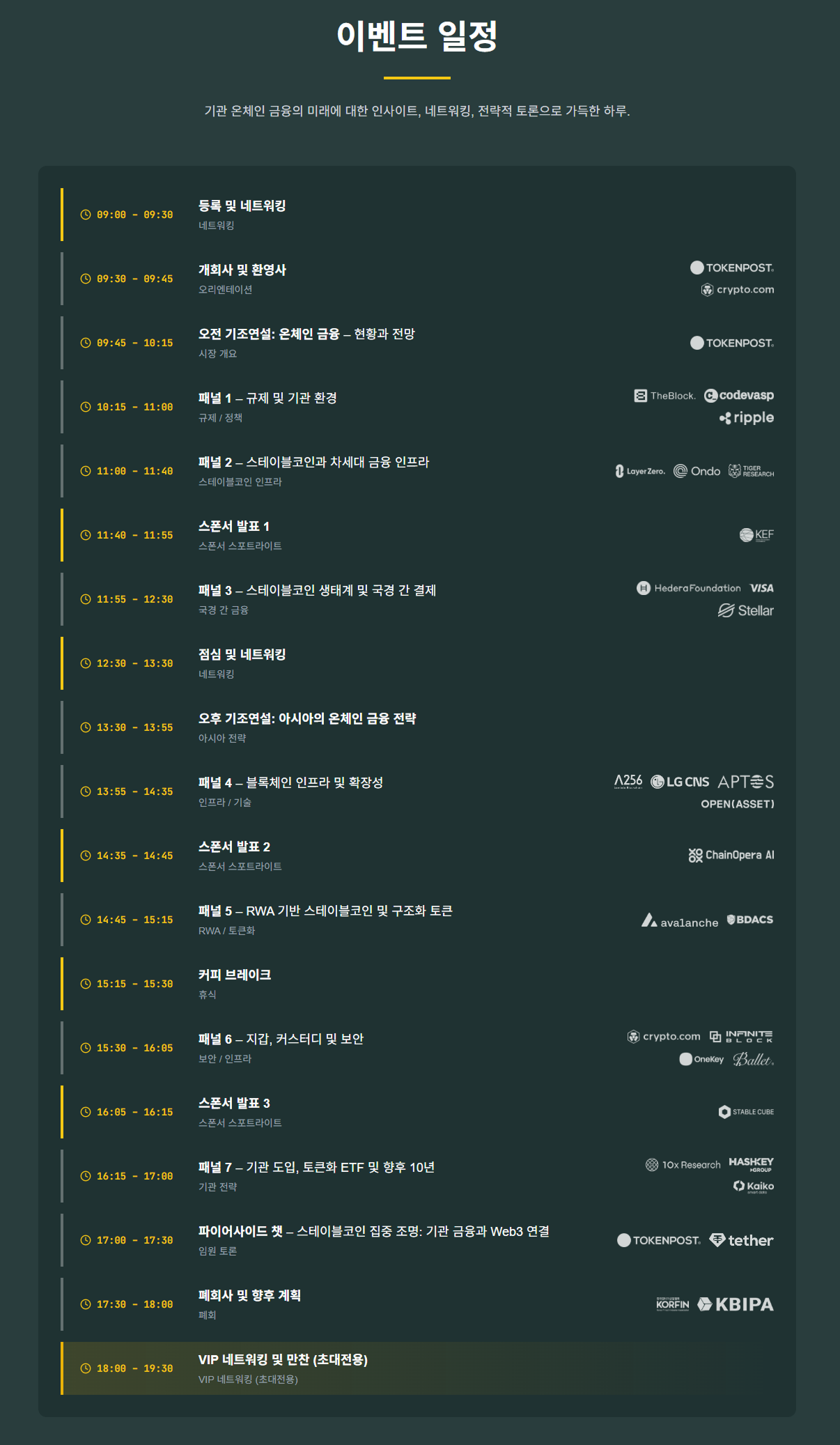The height and width of the screenshot is (1445, 840).
Task: Click the KBIPA logo in closing row
Action: click(736, 1304)
